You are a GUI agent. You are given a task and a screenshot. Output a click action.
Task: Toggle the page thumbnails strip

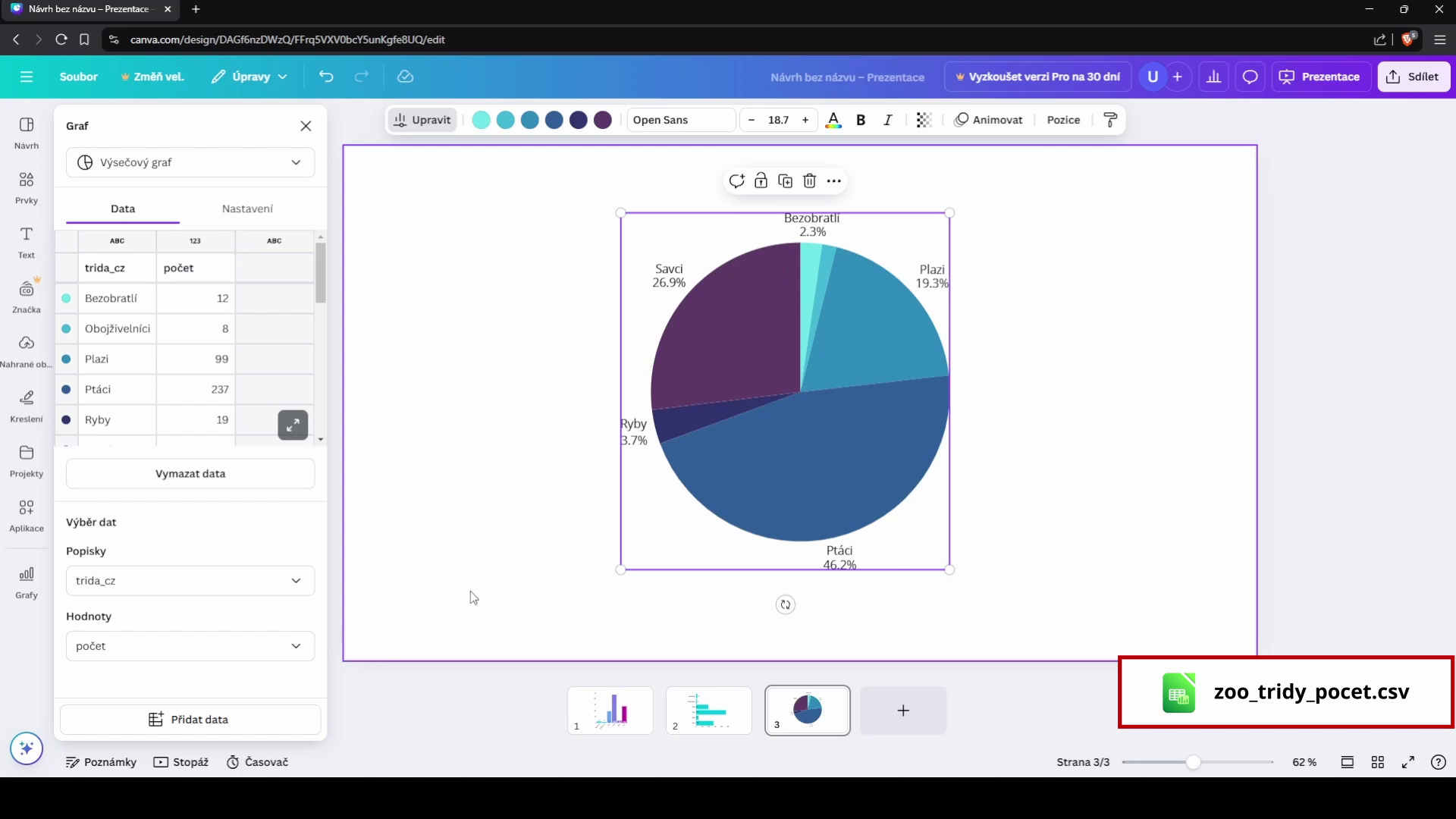pos(1348,762)
